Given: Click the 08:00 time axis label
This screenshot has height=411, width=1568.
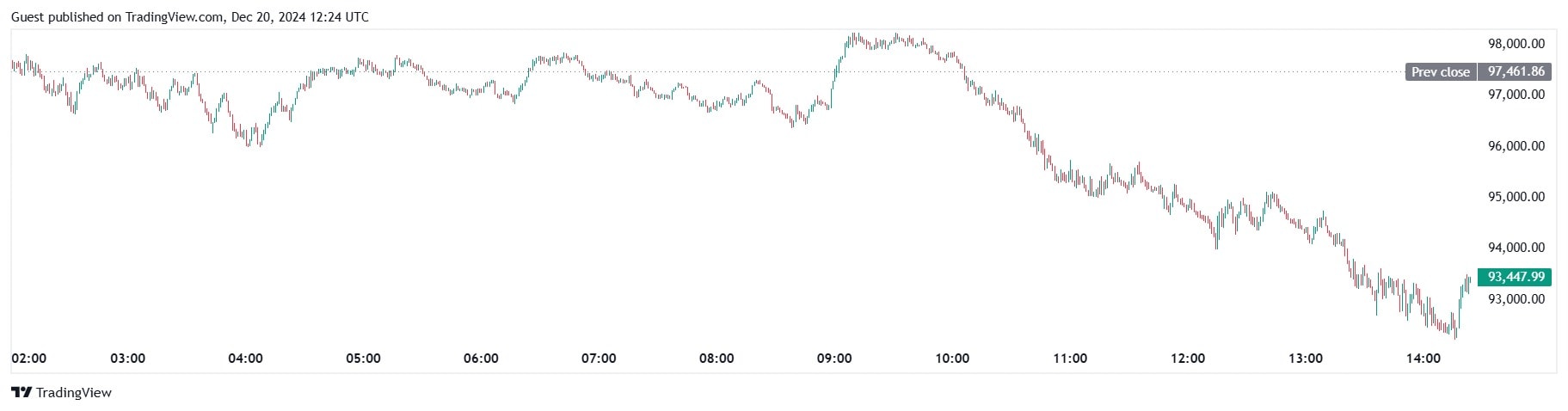Looking at the screenshot, I should pos(716,359).
